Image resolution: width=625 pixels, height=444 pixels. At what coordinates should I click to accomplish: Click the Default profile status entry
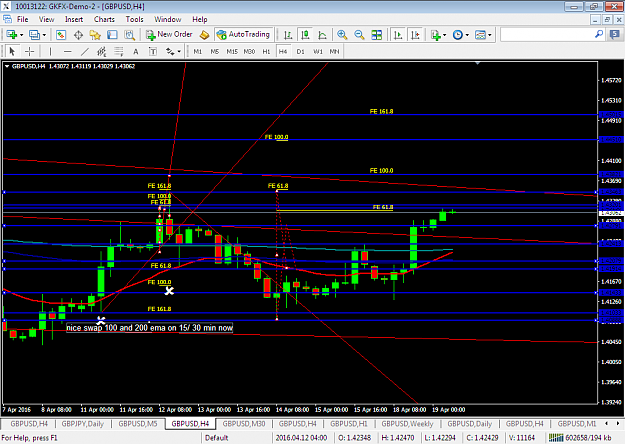(216, 438)
